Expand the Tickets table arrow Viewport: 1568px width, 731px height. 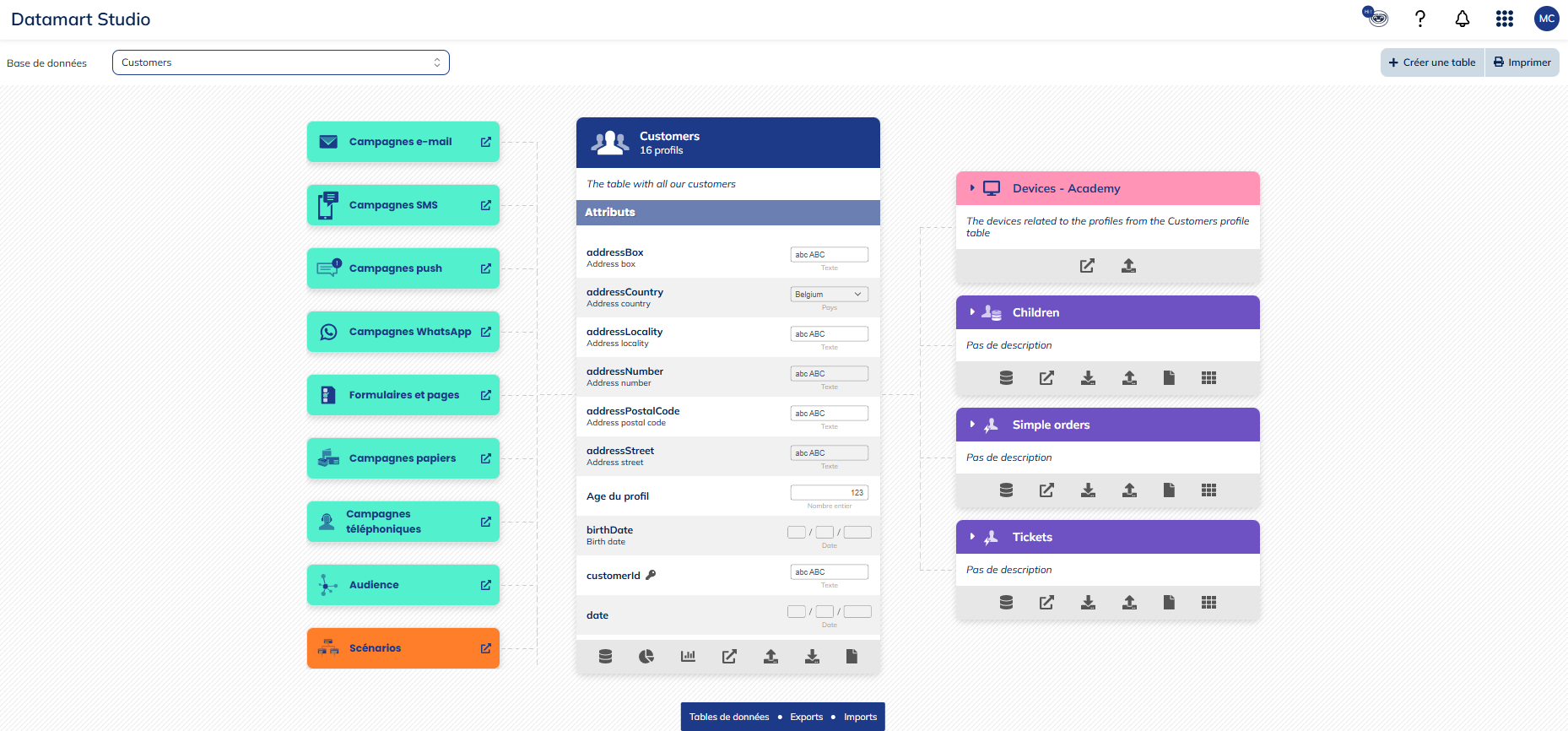click(x=972, y=537)
